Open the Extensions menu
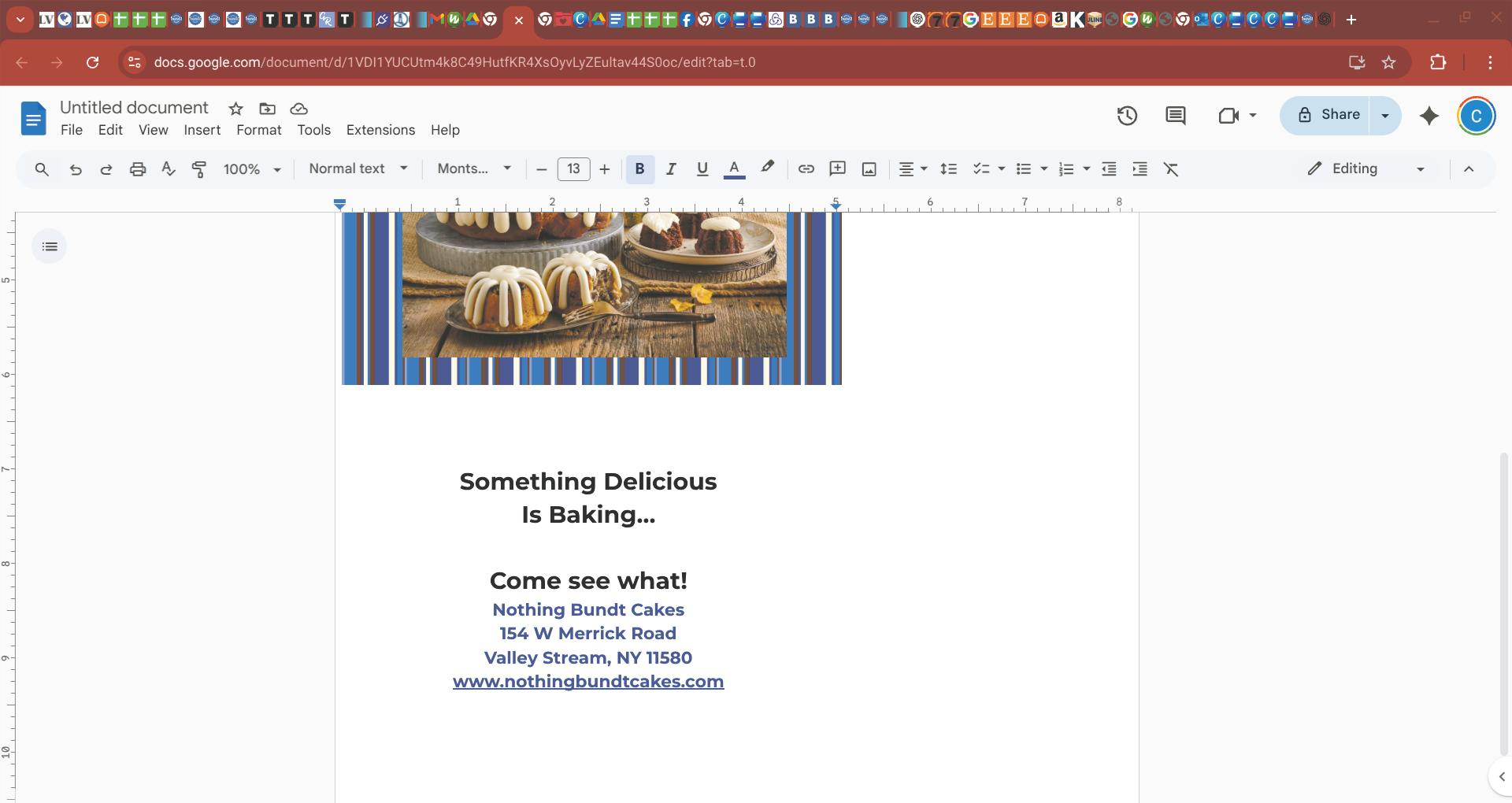Viewport: 1512px width, 803px height. pos(381,131)
